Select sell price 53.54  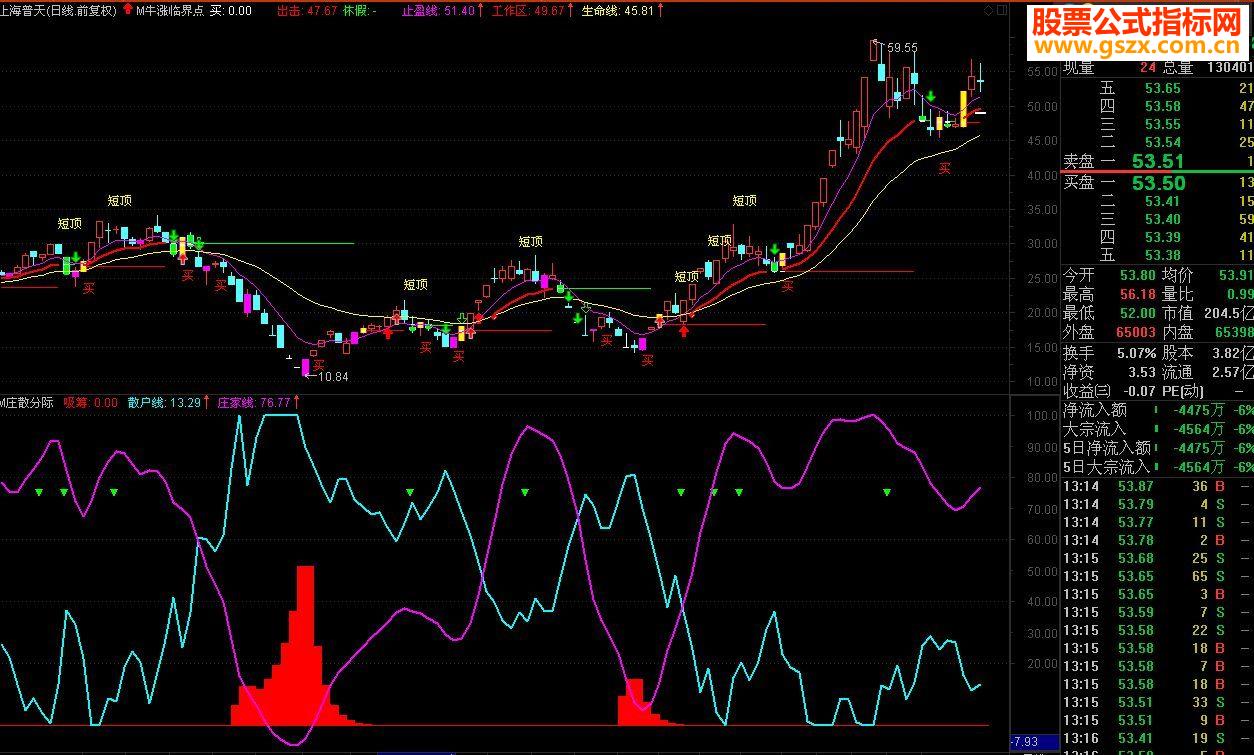pos(1163,142)
